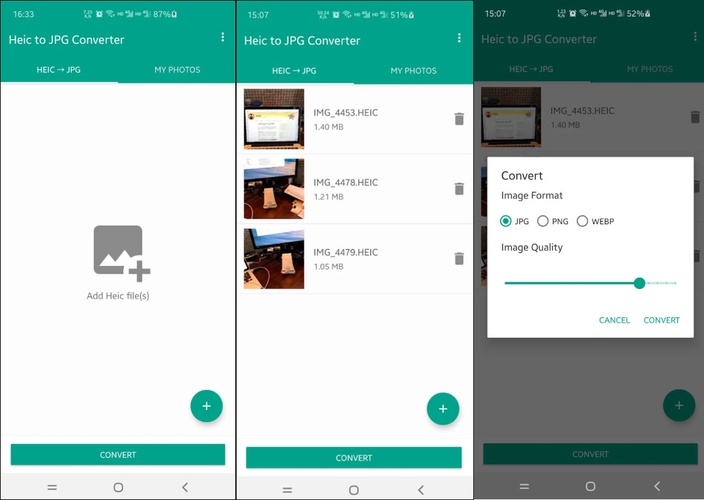The image size is (704, 500).
Task: Tap the 1.21 MB file size text
Action: click(329, 197)
